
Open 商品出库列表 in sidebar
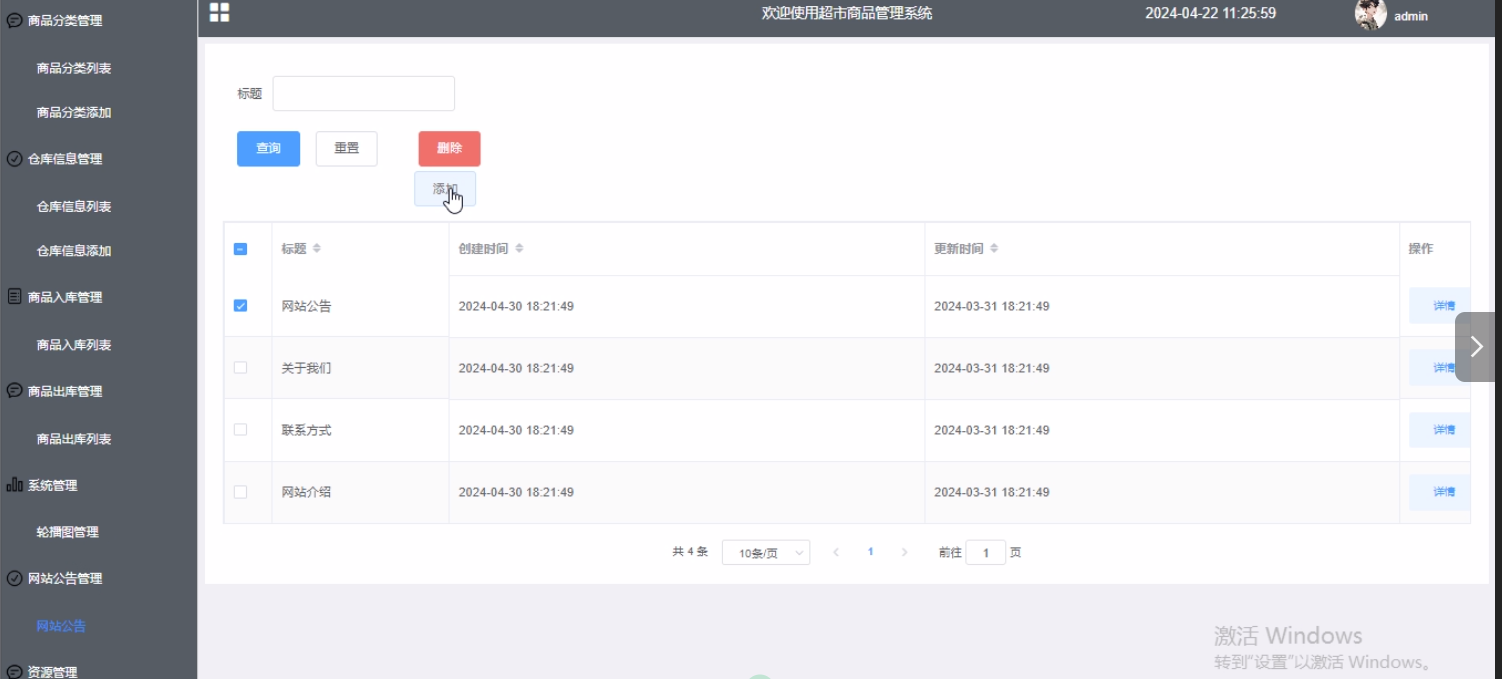[74, 439]
